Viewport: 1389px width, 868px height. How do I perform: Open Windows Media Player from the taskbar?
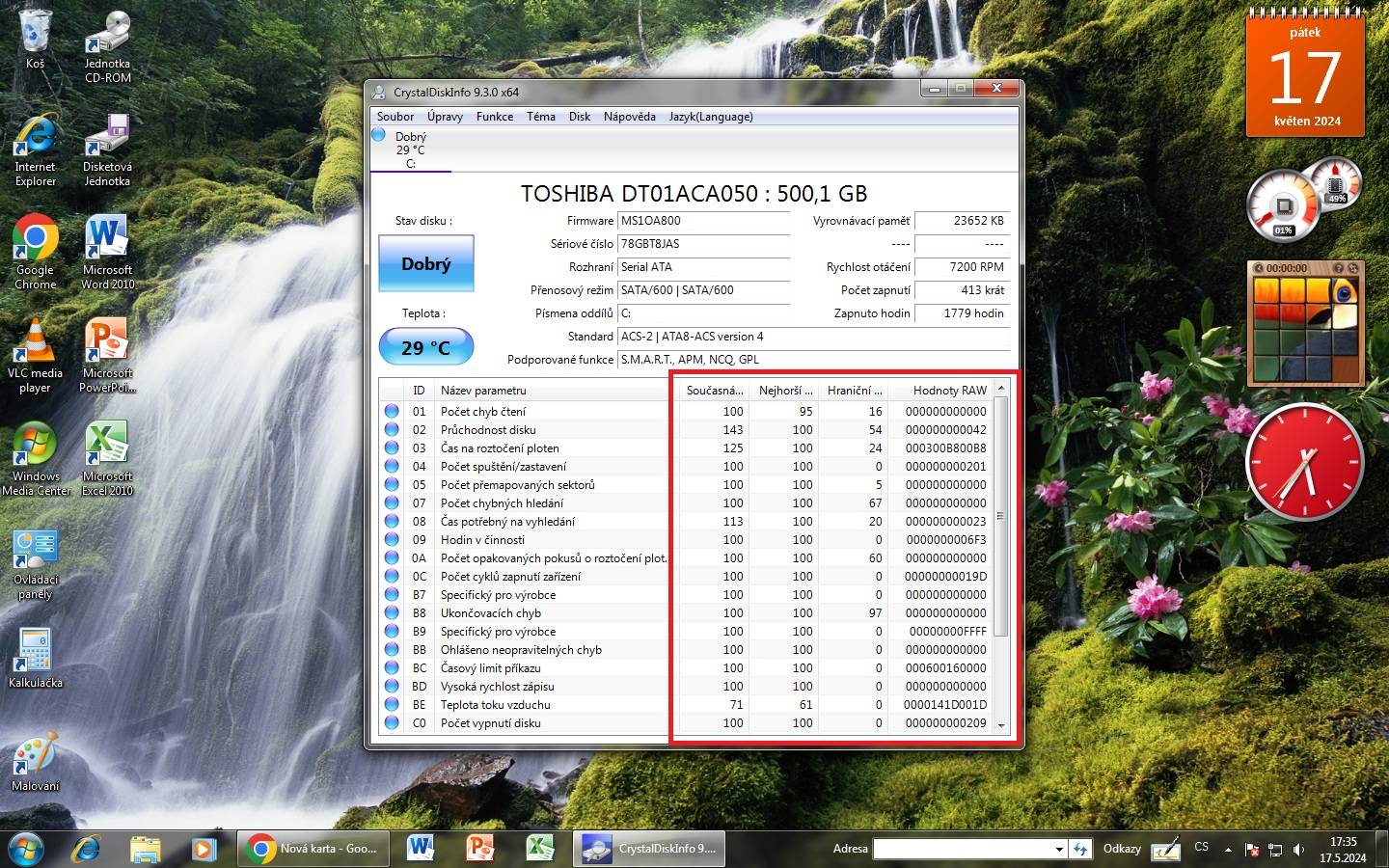point(204,849)
